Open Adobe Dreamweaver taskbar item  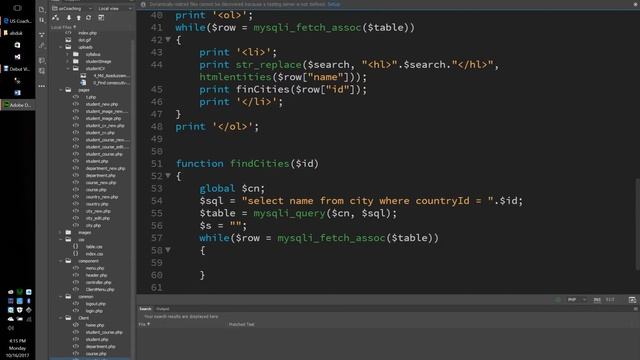18,105
